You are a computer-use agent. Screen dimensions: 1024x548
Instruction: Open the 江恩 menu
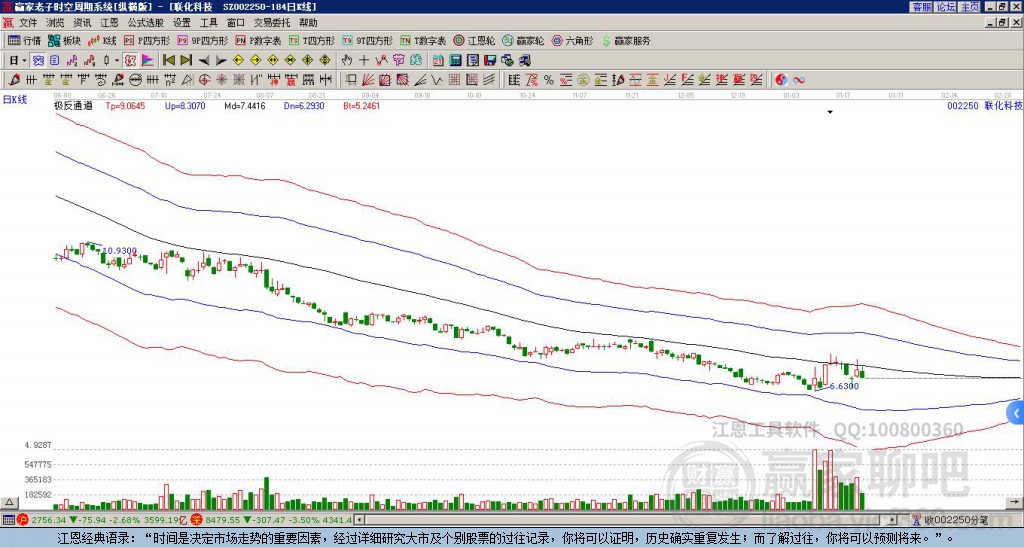(x=109, y=23)
